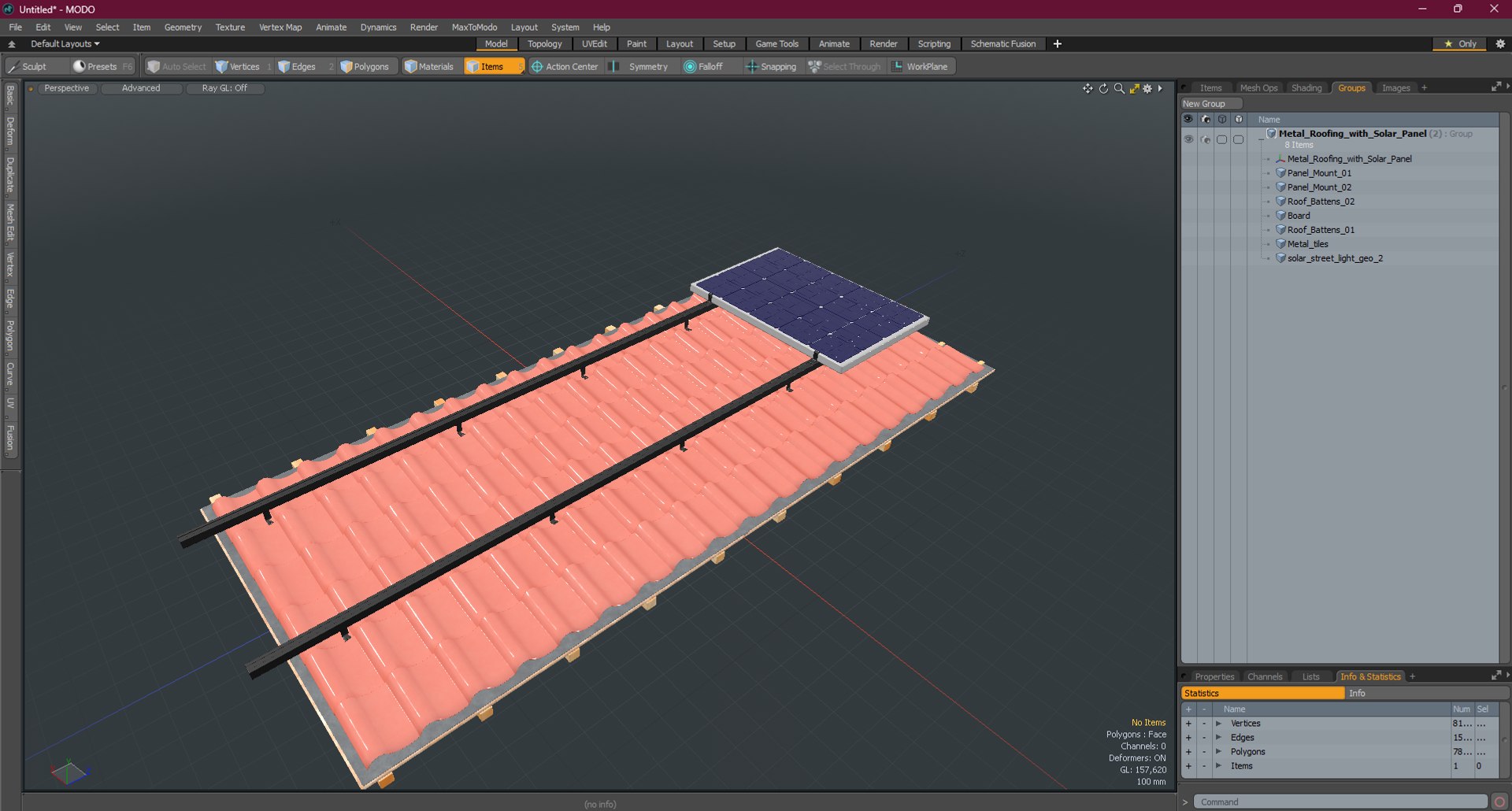Open the Geometry menu

pyautogui.click(x=183, y=27)
